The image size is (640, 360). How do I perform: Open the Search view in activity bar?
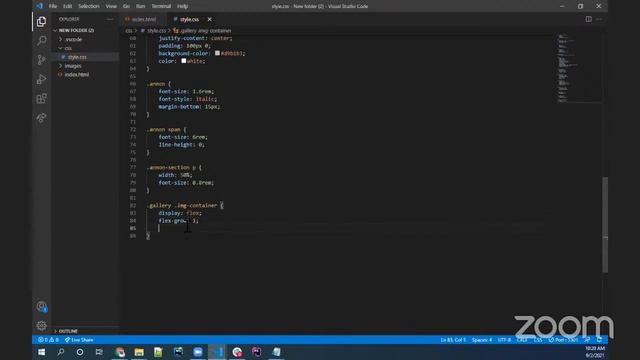(41, 40)
